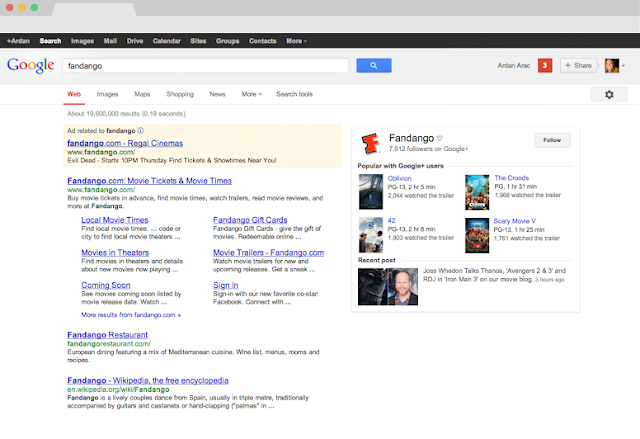Expand the account dropdown arrow by avatar
Screen dimensions: 640x439
(623, 66)
